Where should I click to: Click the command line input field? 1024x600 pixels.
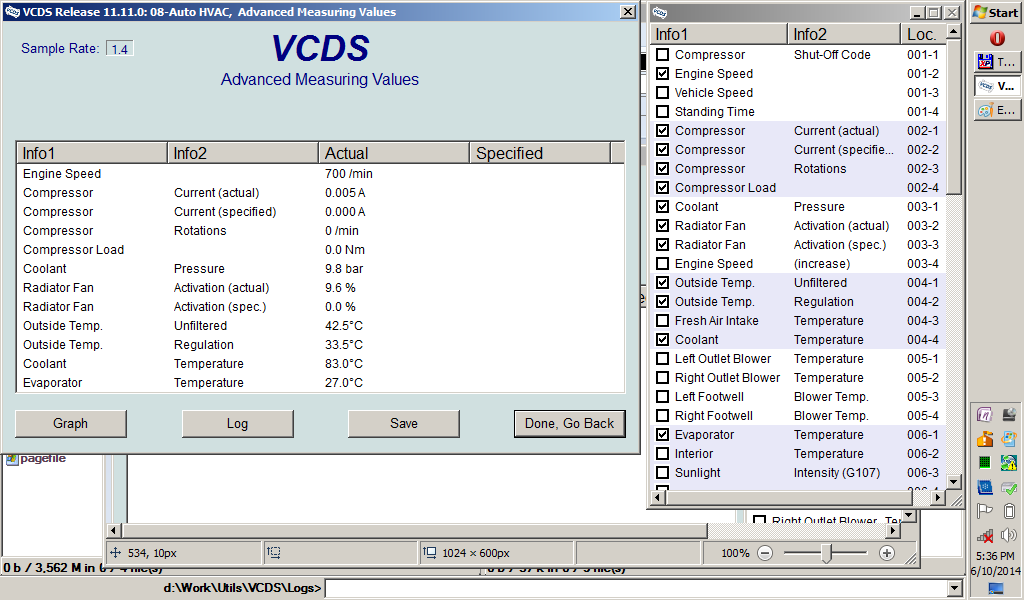point(636,588)
